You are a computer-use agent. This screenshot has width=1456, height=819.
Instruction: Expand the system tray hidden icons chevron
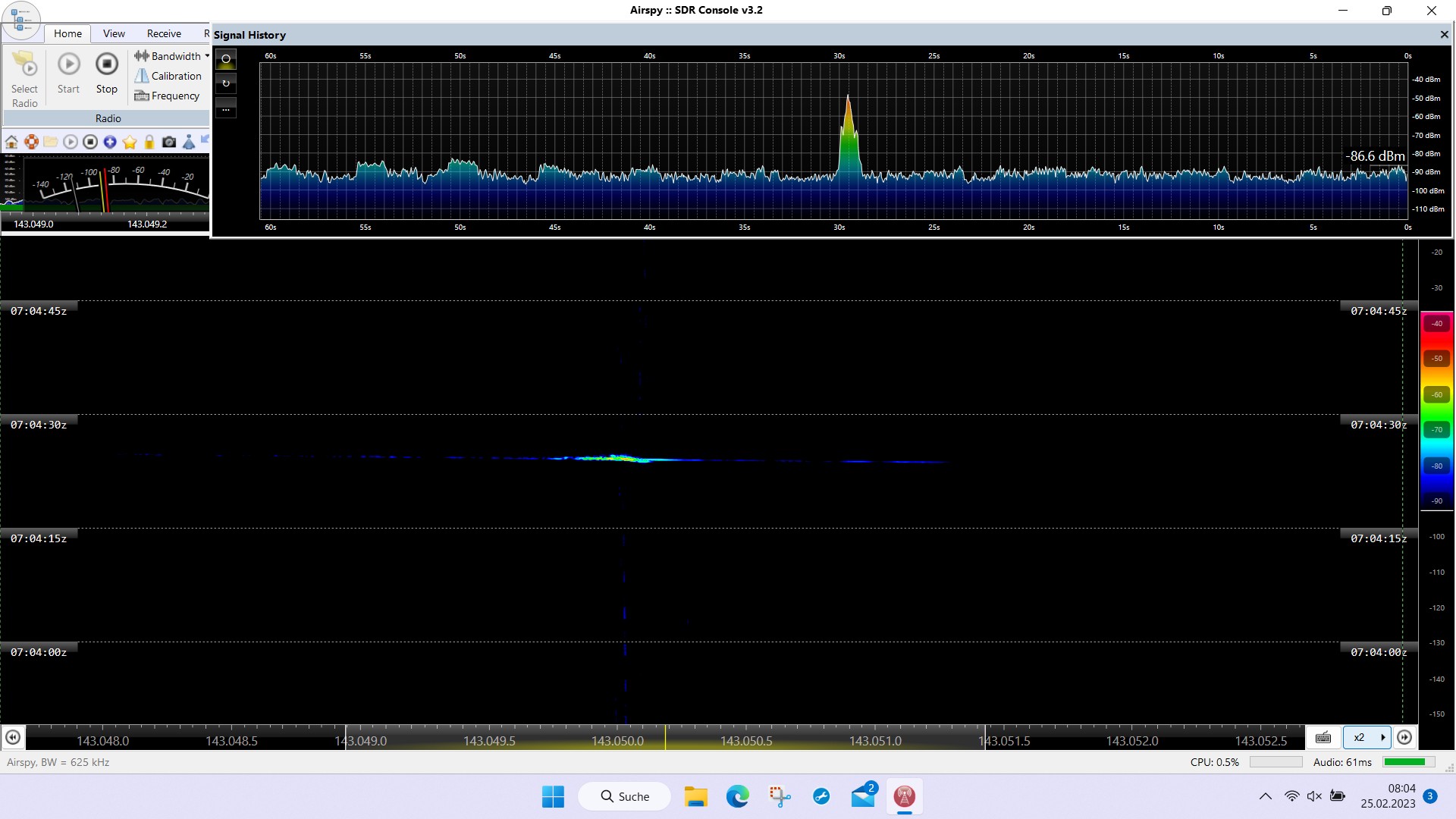click(1265, 796)
